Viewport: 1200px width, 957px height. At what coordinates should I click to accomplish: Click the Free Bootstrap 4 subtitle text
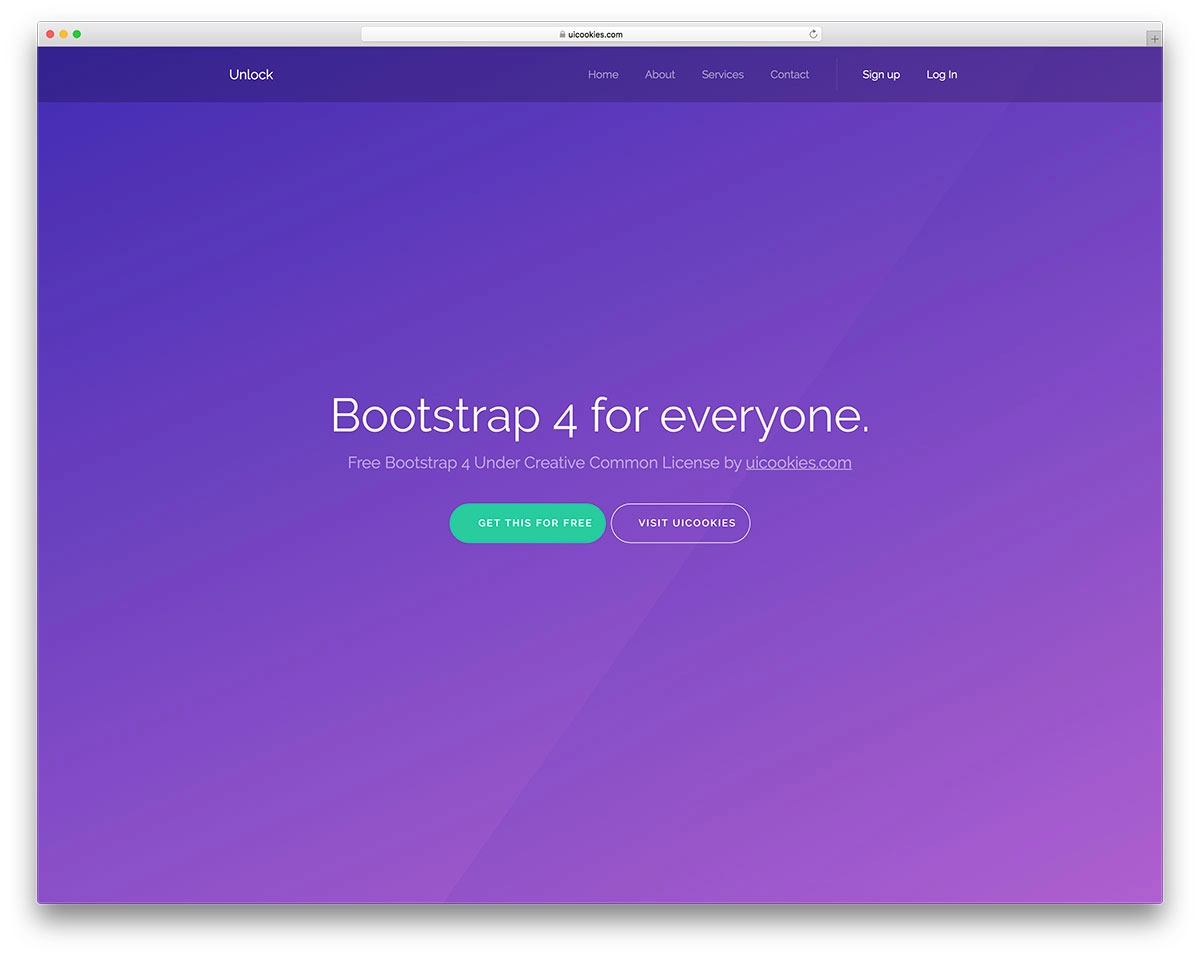click(x=600, y=463)
